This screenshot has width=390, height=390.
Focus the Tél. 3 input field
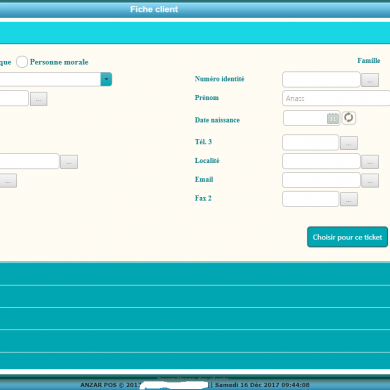click(x=311, y=143)
